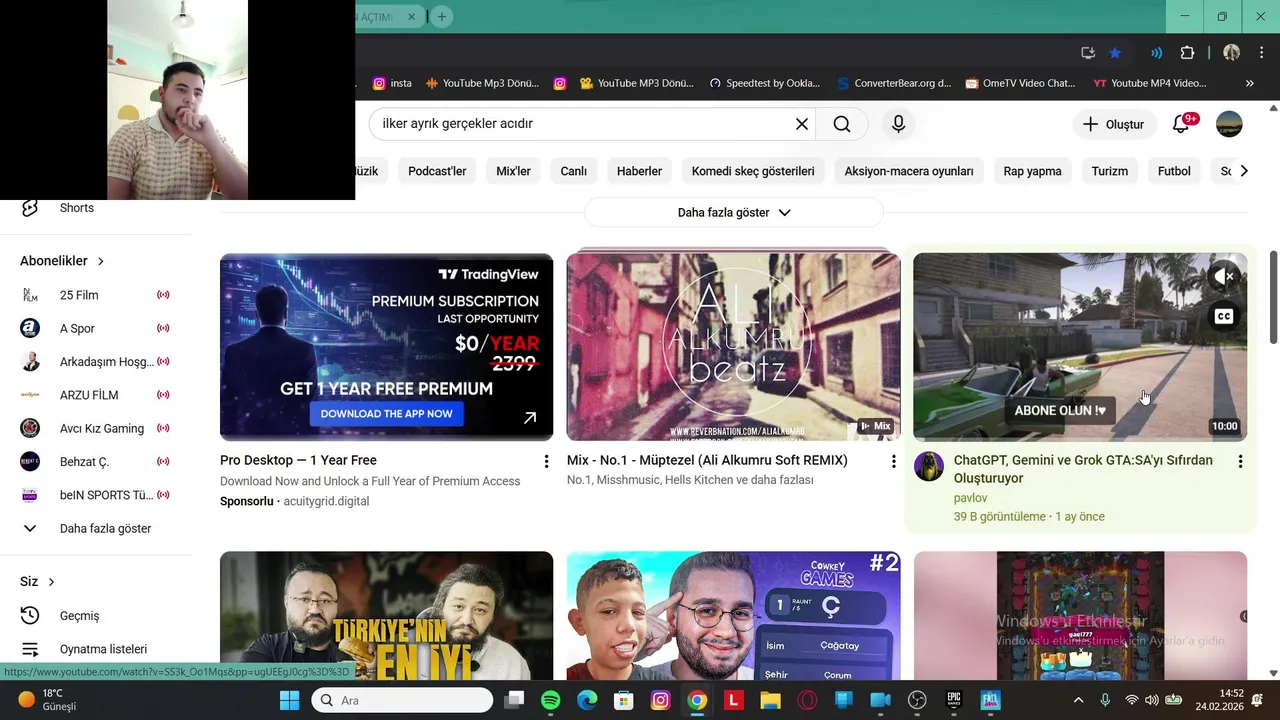Image resolution: width=1280 pixels, height=720 pixels.
Task: Open YouTube notifications bell
Action: [1182, 124]
